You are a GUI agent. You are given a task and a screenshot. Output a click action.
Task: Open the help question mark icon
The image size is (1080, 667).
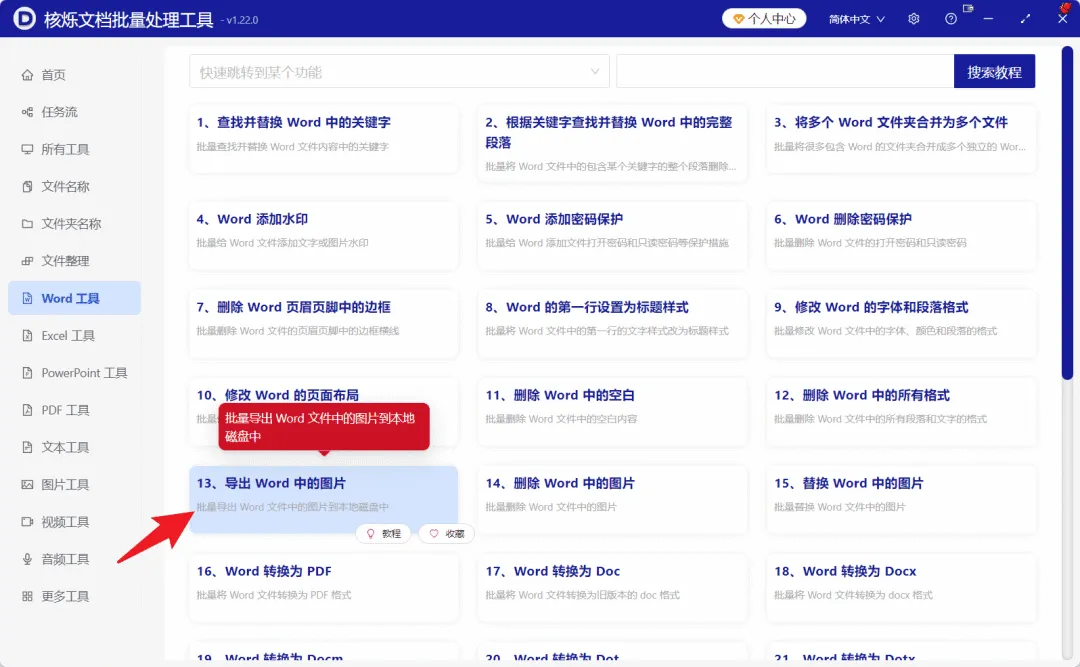[951, 19]
